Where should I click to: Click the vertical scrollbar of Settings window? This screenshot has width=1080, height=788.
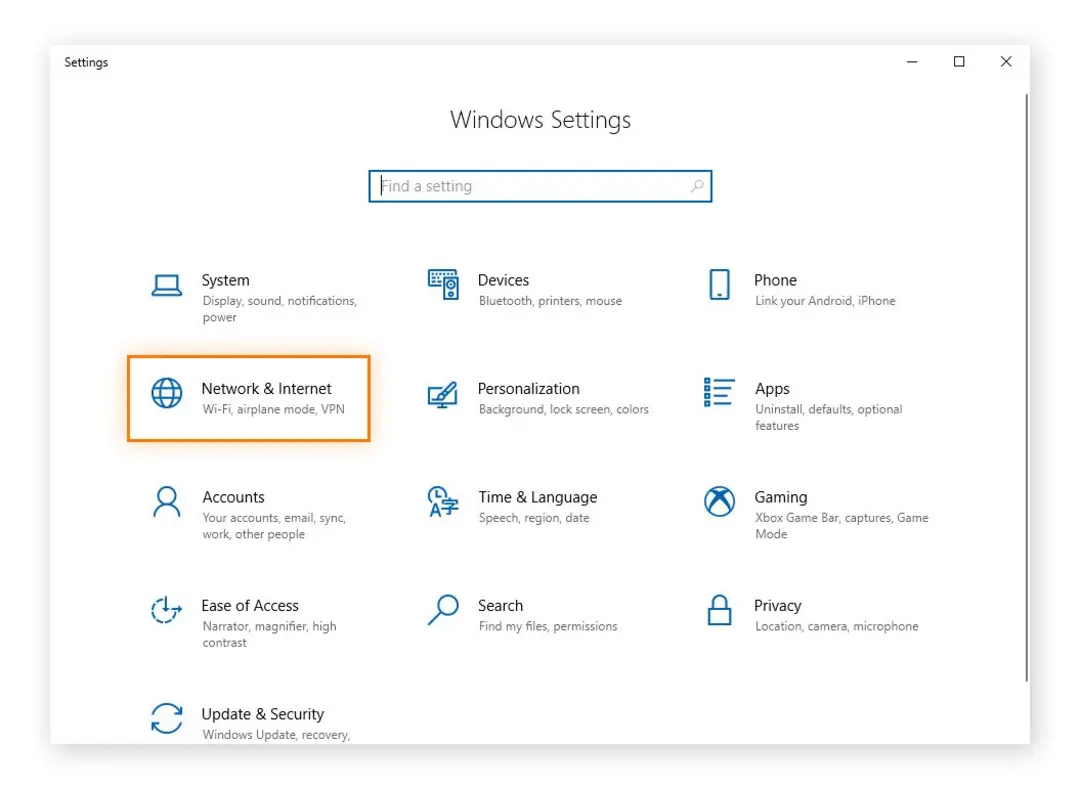coord(1026,388)
